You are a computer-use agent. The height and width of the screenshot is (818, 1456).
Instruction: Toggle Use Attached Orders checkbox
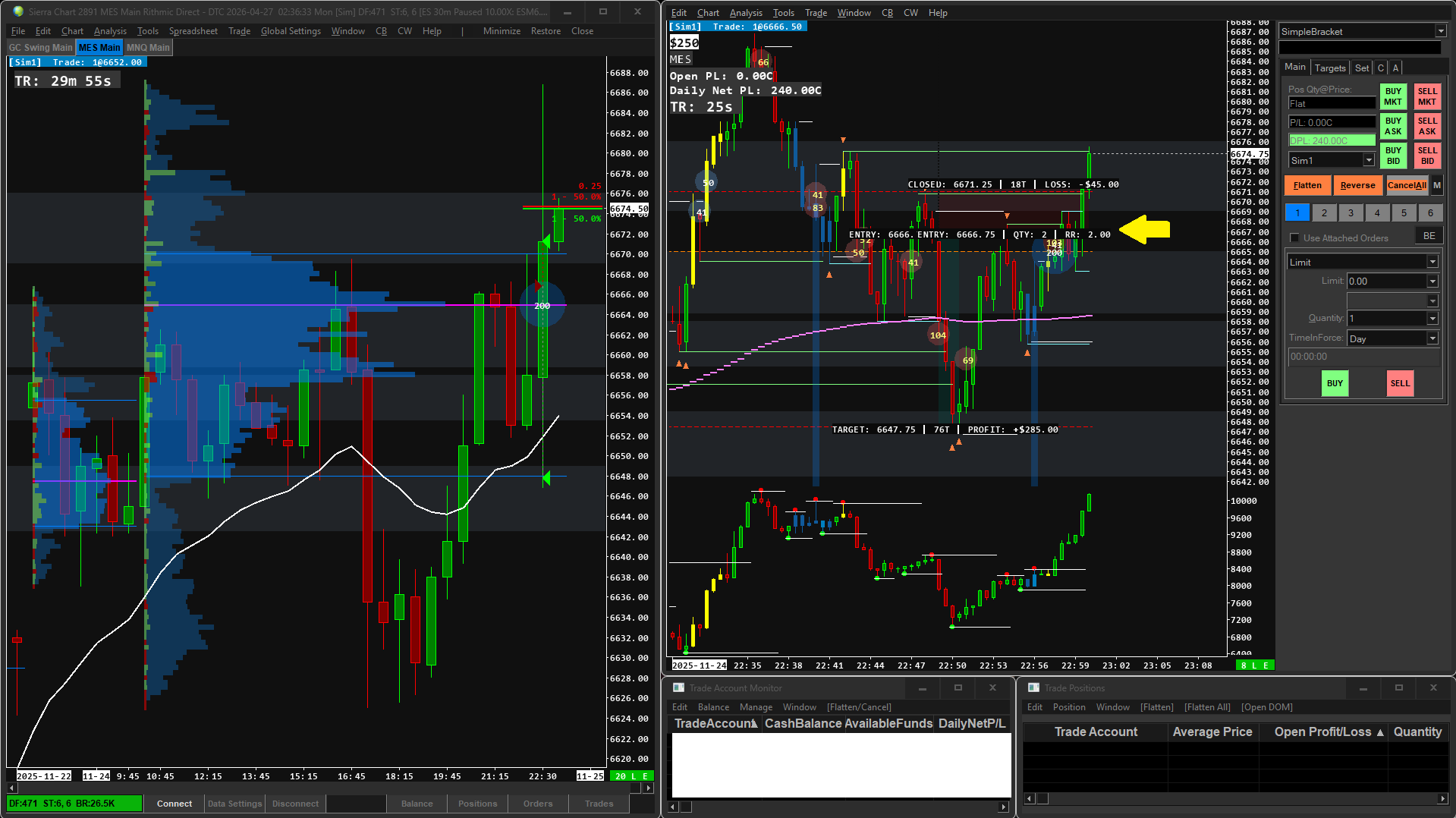(1295, 238)
